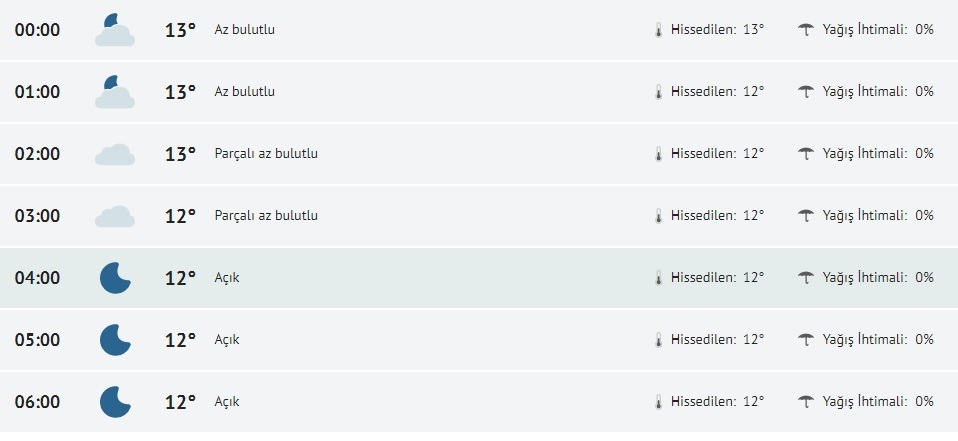Image resolution: width=958 pixels, height=441 pixels.
Task: Click the cloud icon in the 03:00 row
Action: pos(115,216)
